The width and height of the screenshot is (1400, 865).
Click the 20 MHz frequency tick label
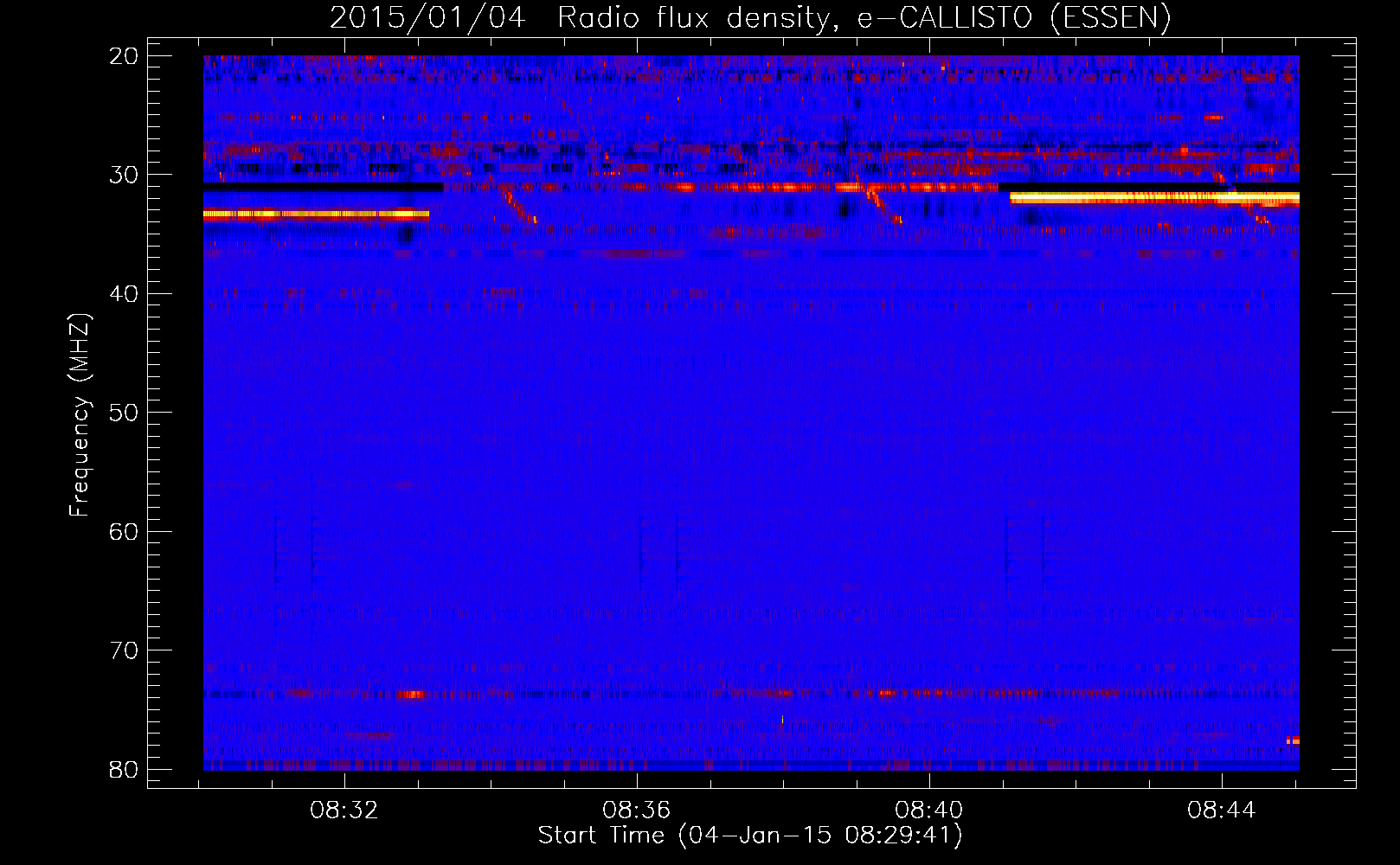pos(124,56)
